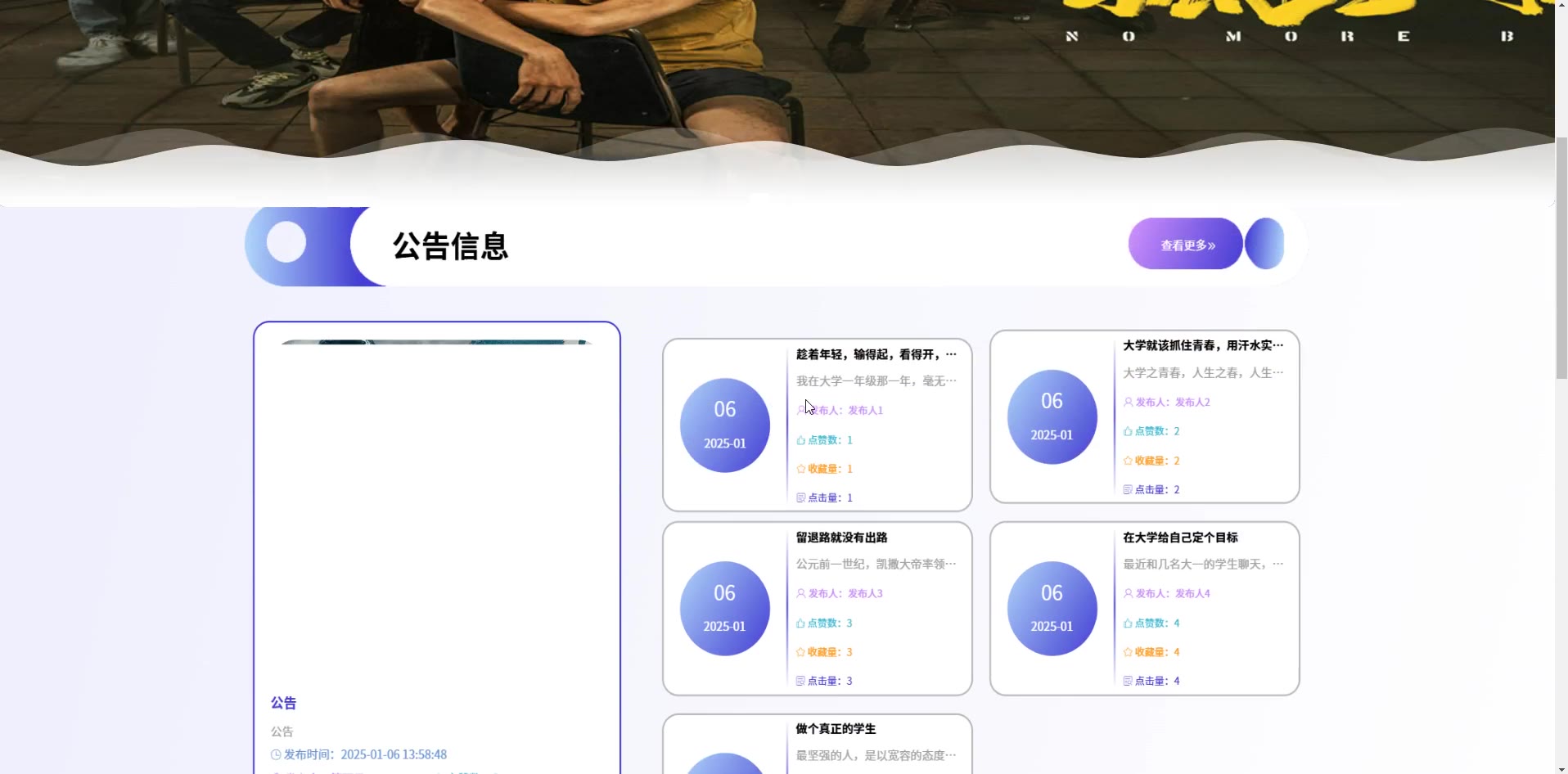Click the excerpt 我在大学一年级那一年，毫无…

click(x=876, y=380)
